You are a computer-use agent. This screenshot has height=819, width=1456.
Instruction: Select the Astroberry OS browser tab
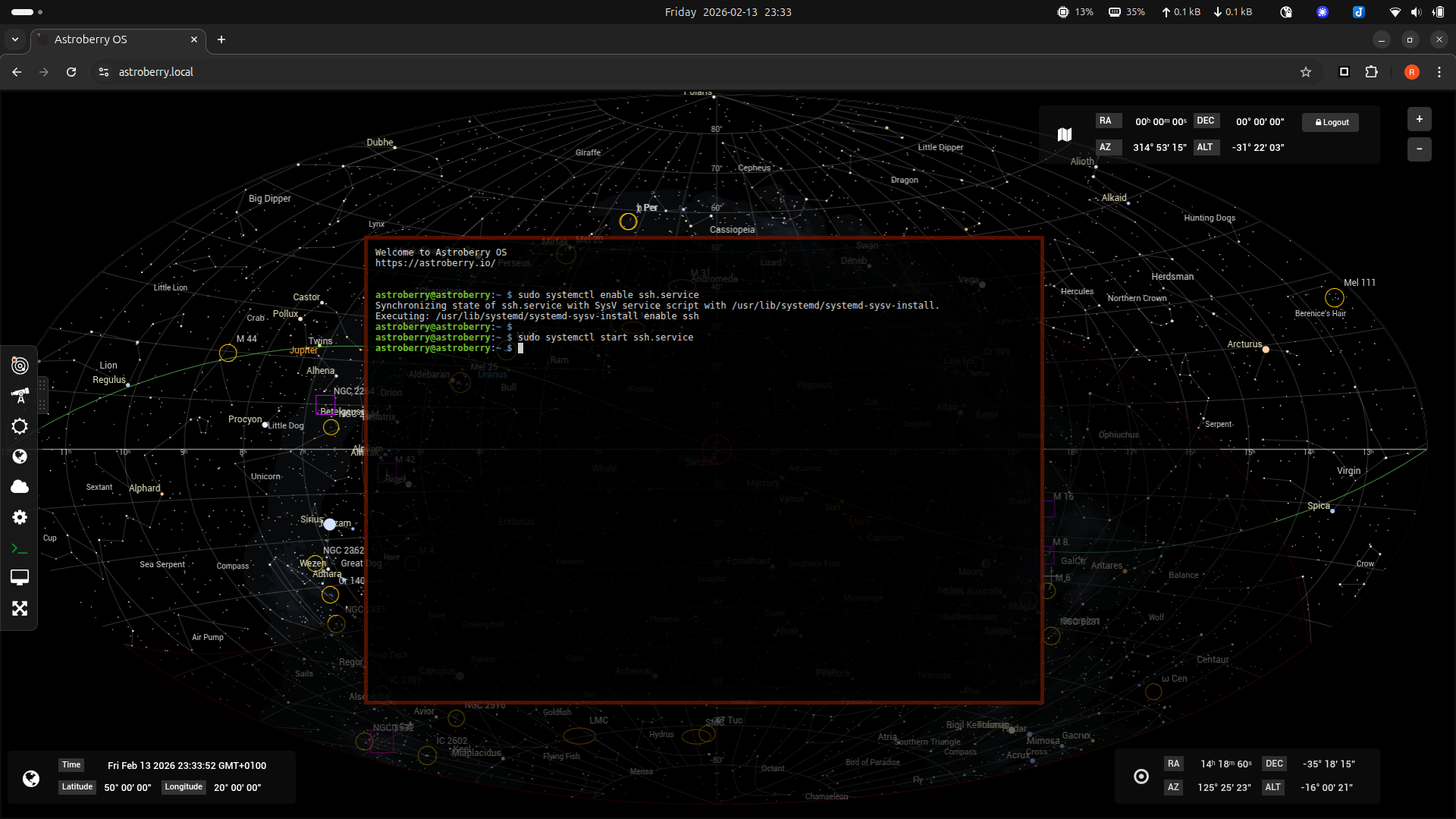point(114,39)
